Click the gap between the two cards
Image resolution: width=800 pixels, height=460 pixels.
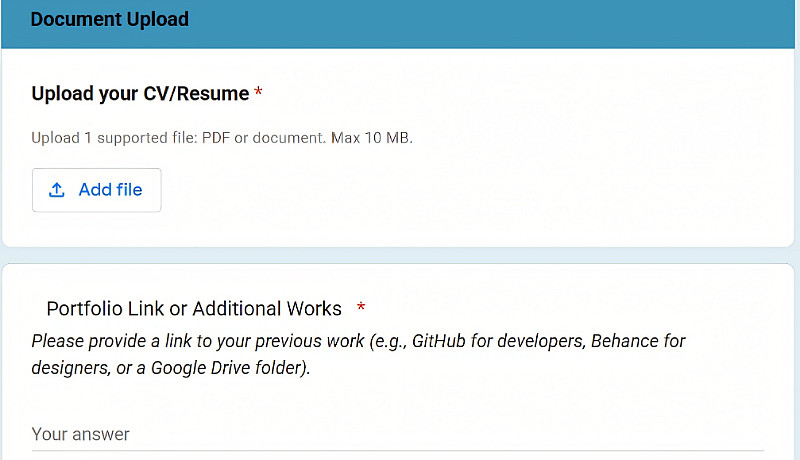pyautogui.click(x=400, y=255)
